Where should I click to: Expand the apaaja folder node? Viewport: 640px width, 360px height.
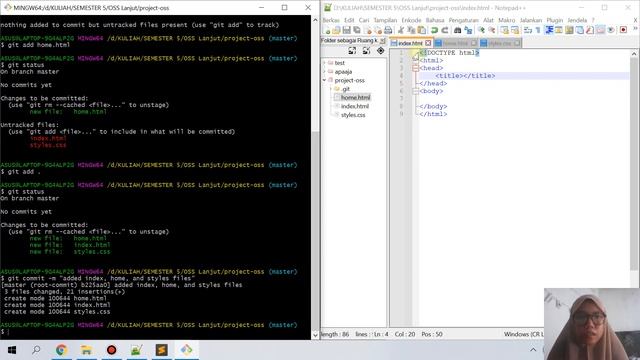pyautogui.click(x=325, y=72)
